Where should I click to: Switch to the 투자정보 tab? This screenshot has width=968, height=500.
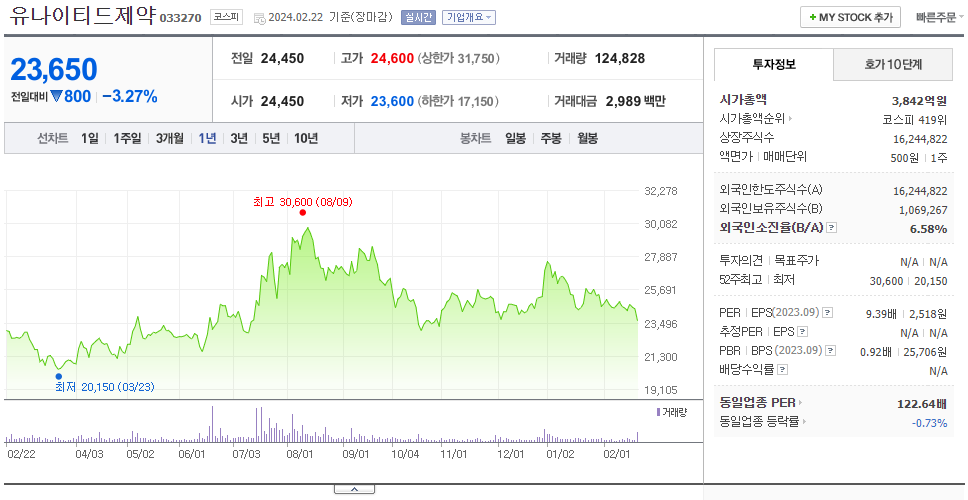tap(774, 64)
